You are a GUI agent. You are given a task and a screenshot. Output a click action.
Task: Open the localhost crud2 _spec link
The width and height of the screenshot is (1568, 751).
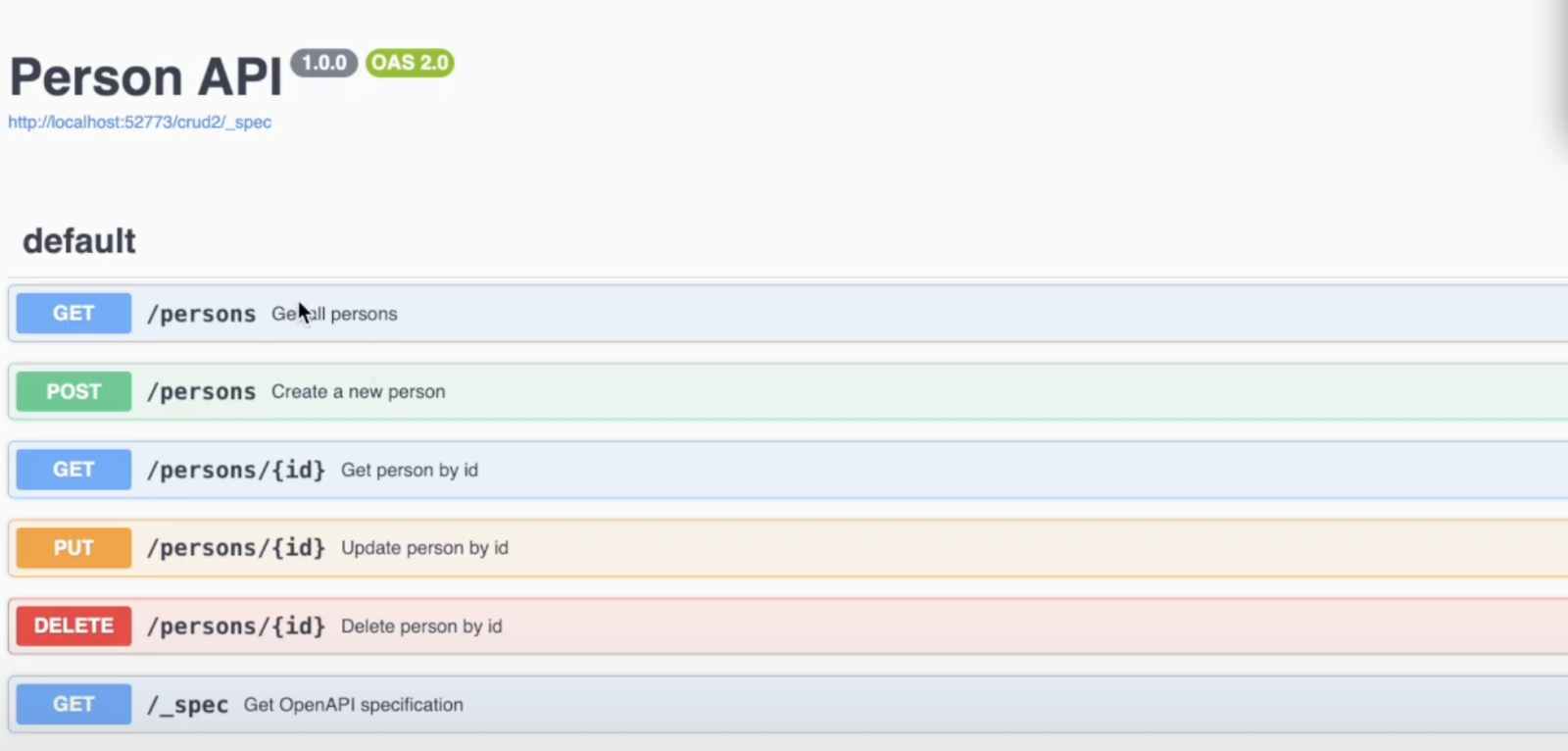140,123
